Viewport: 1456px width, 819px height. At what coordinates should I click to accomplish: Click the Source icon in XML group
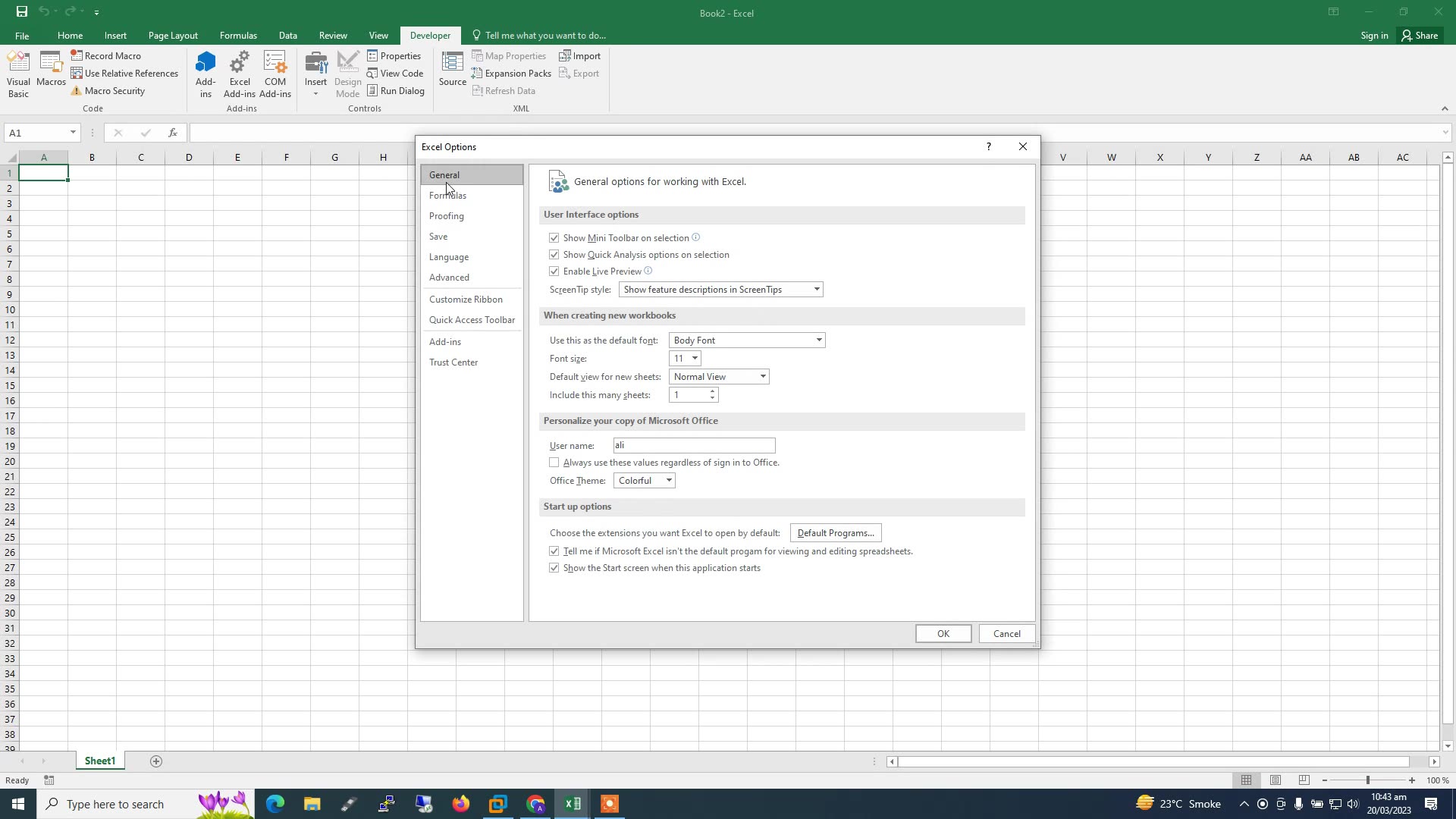pos(451,71)
